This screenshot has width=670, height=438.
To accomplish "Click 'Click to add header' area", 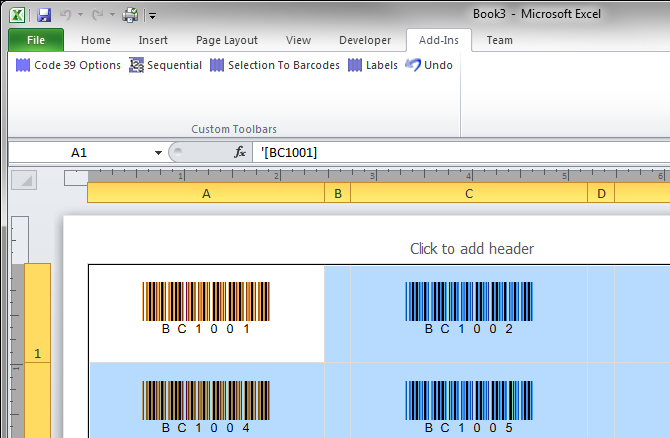I will click(472, 249).
